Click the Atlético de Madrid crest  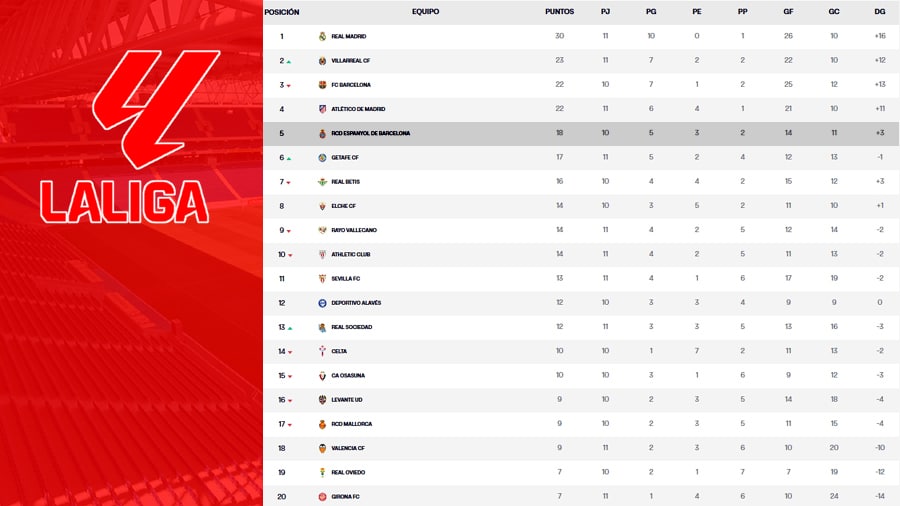click(322, 109)
